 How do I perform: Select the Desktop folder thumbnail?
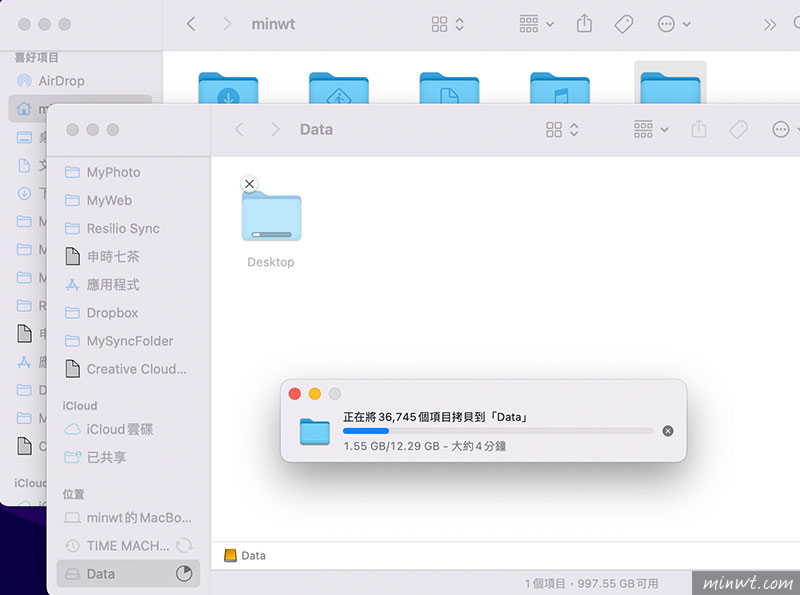[x=271, y=217]
